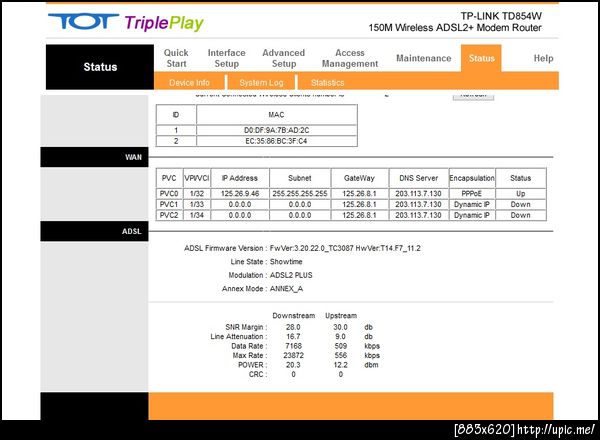Click the black Status side heading
The image size is (600, 440).
pyautogui.click(x=100, y=67)
